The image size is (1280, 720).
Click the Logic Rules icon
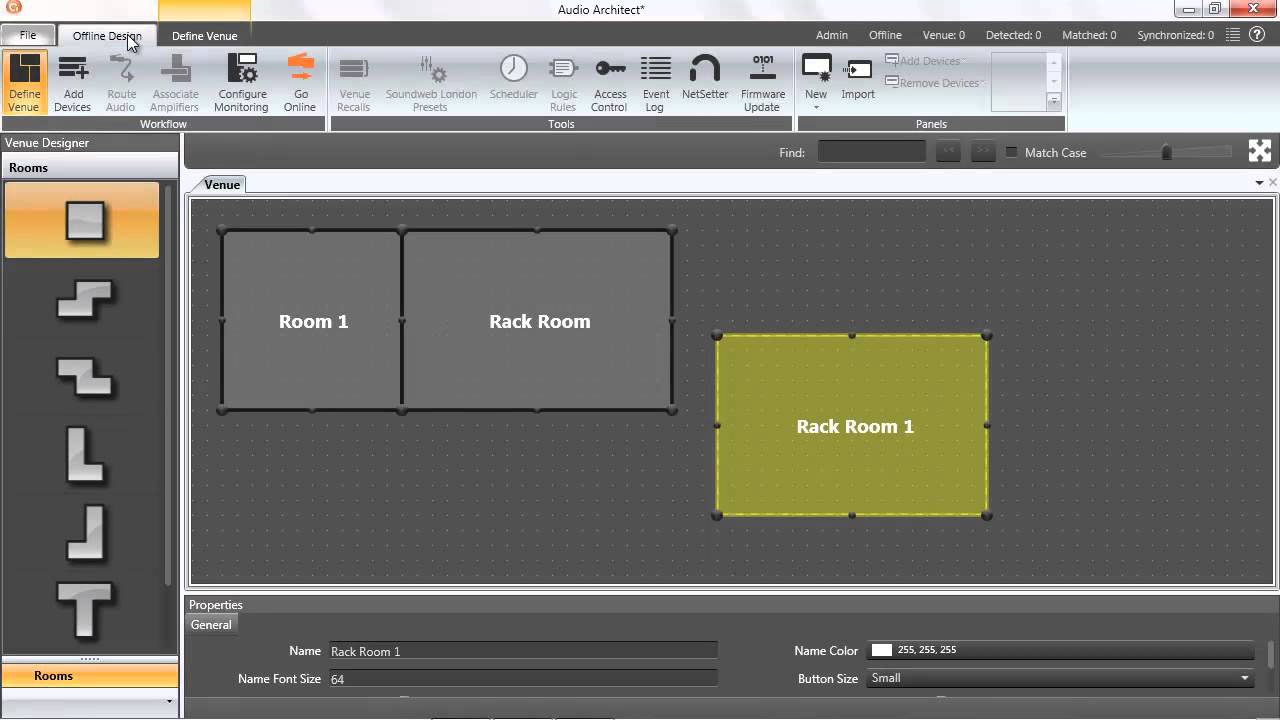[x=563, y=83]
